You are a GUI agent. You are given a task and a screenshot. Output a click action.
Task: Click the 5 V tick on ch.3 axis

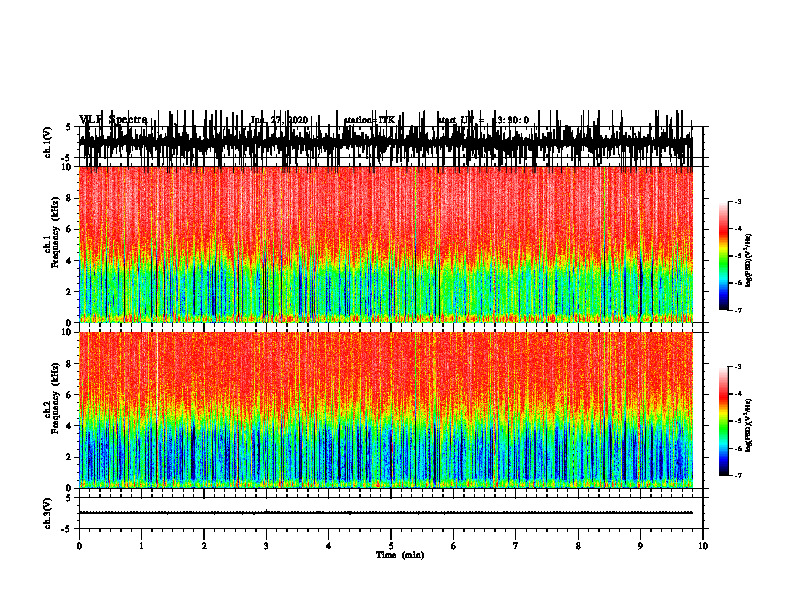[68, 498]
